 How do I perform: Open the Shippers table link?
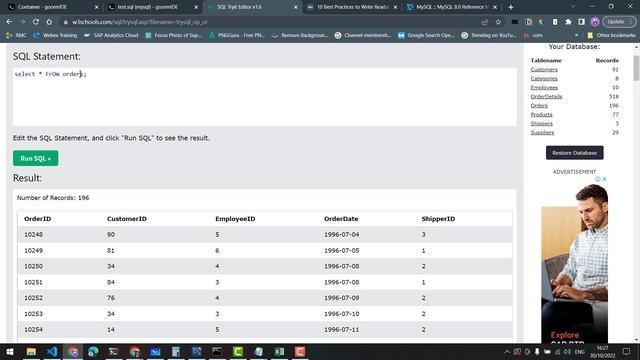[542, 124]
